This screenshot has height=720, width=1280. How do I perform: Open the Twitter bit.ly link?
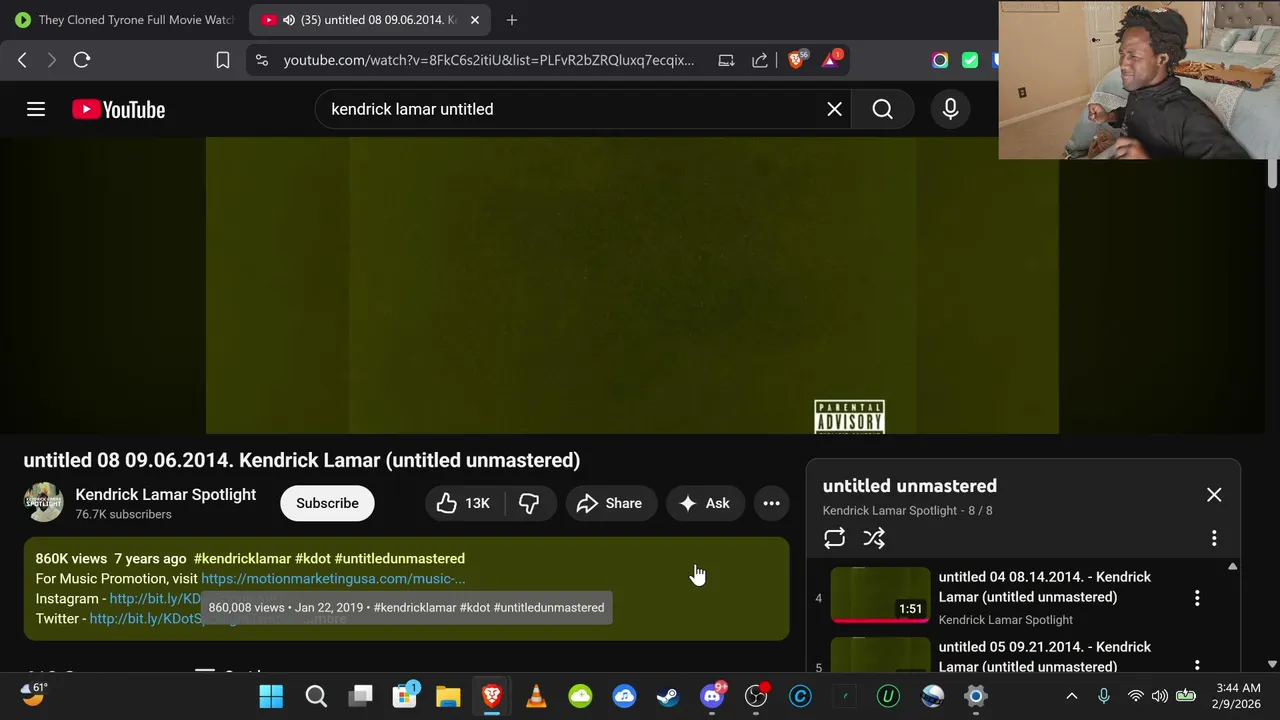145,618
